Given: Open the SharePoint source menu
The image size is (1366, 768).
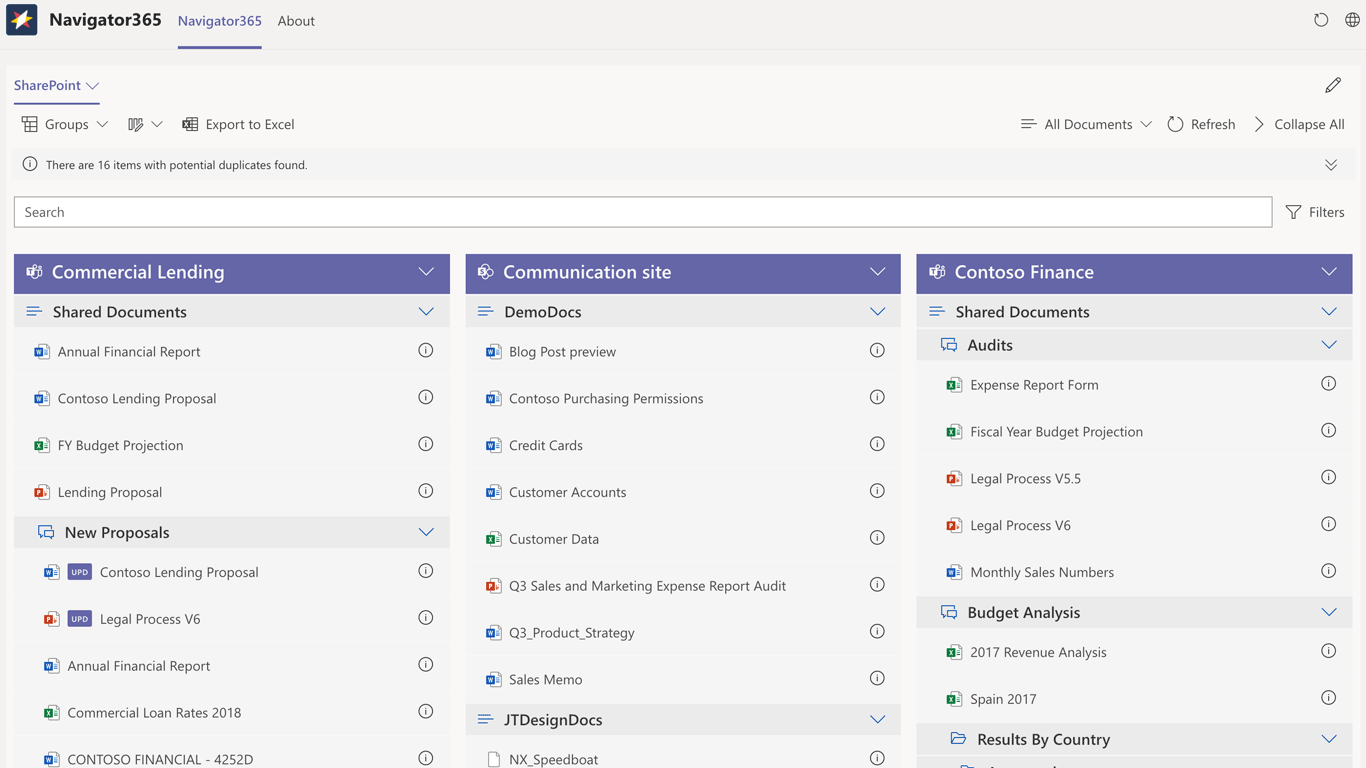Looking at the screenshot, I should pos(56,86).
